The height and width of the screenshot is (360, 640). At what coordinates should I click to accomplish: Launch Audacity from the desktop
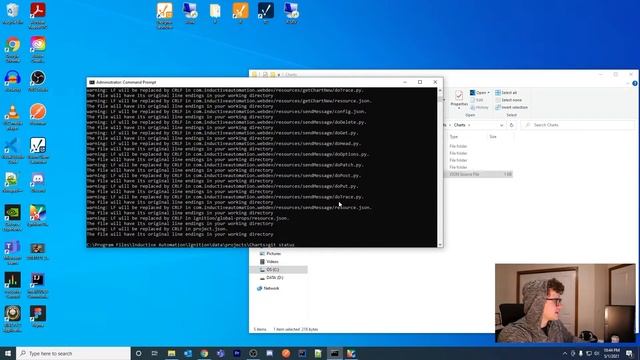pyautogui.click(x=13, y=81)
